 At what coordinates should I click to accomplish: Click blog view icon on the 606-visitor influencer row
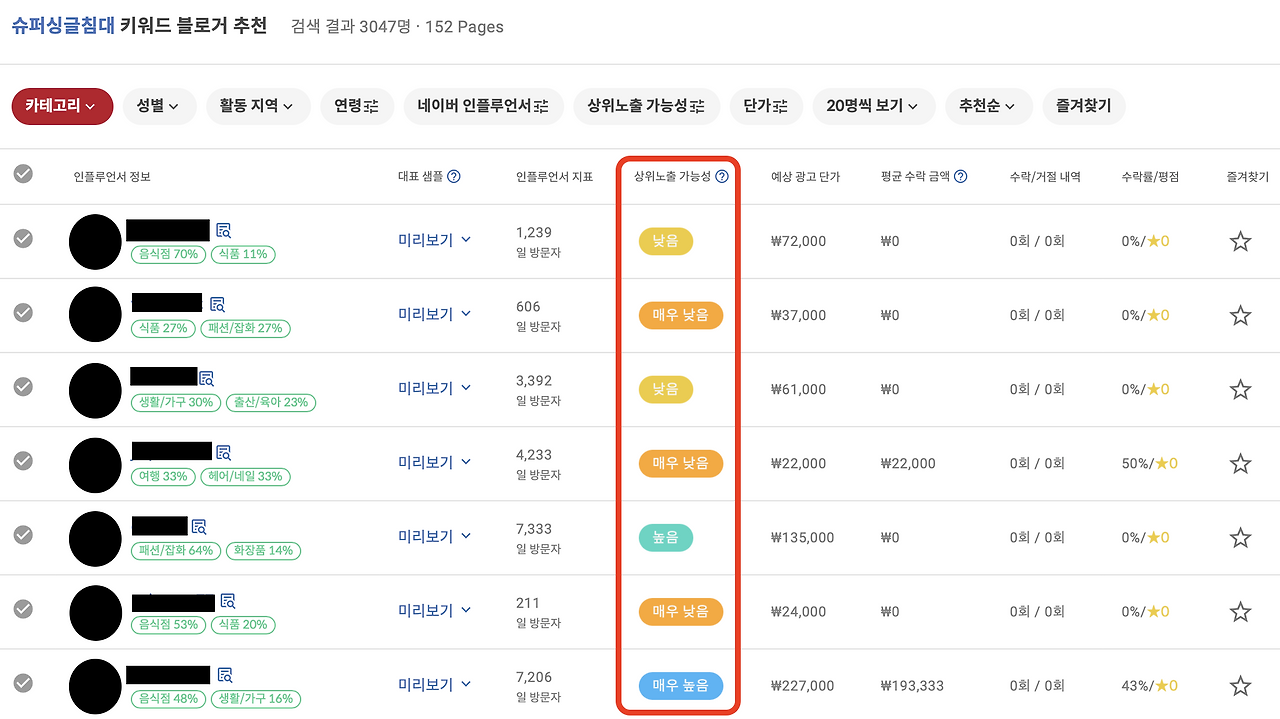[x=216, y=303]
